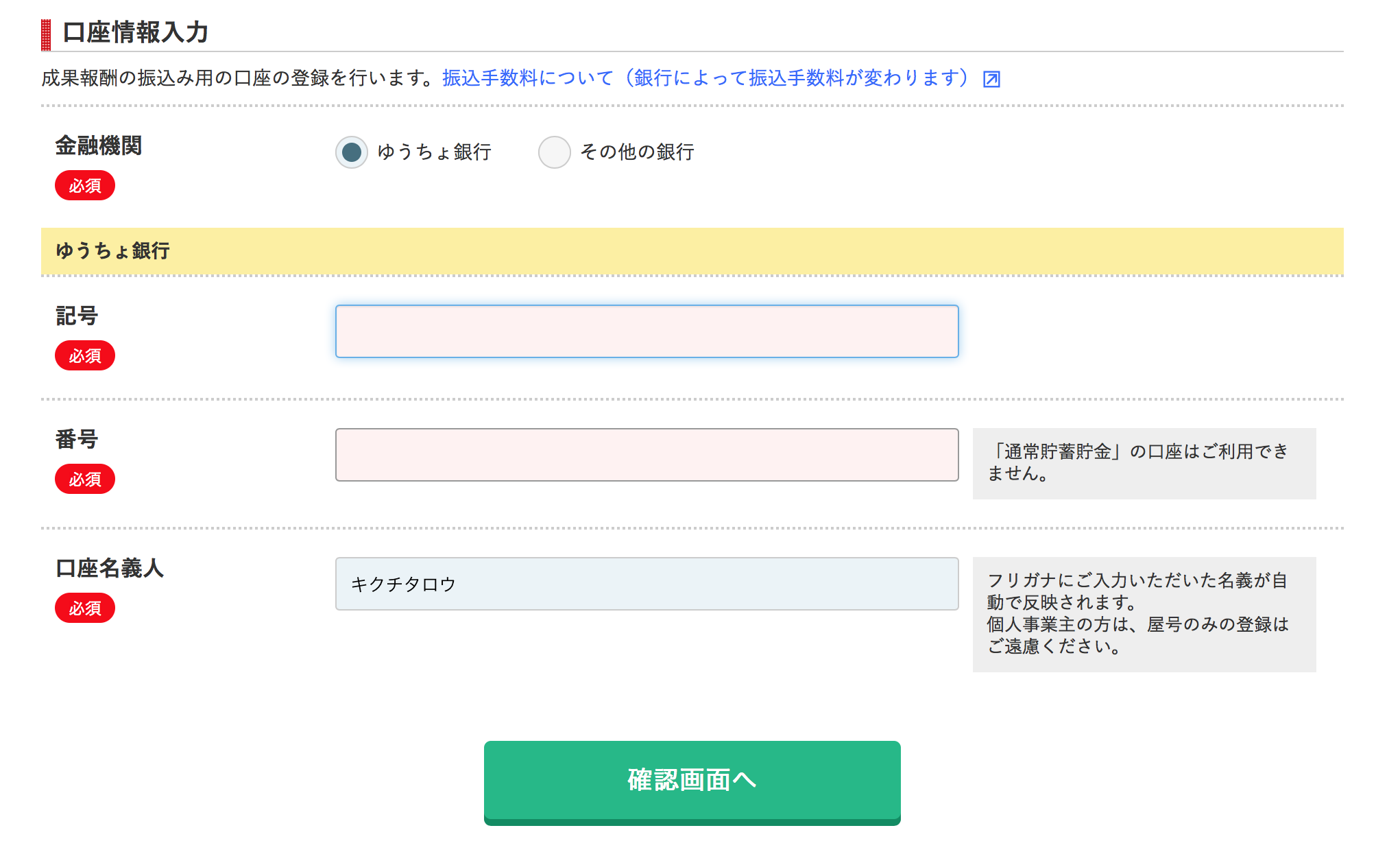Select the ゆうちょ銀行 radio button

[x=352, y=152]
